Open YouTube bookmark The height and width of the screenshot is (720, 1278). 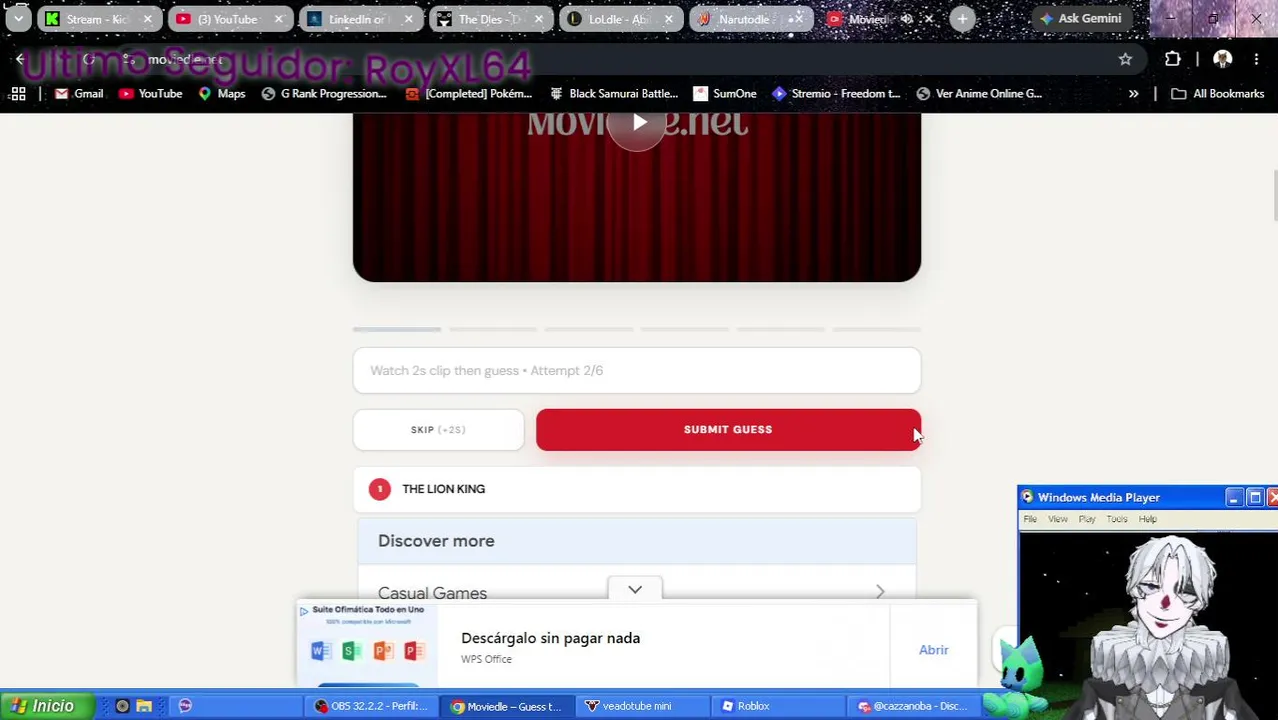(150, 94)
